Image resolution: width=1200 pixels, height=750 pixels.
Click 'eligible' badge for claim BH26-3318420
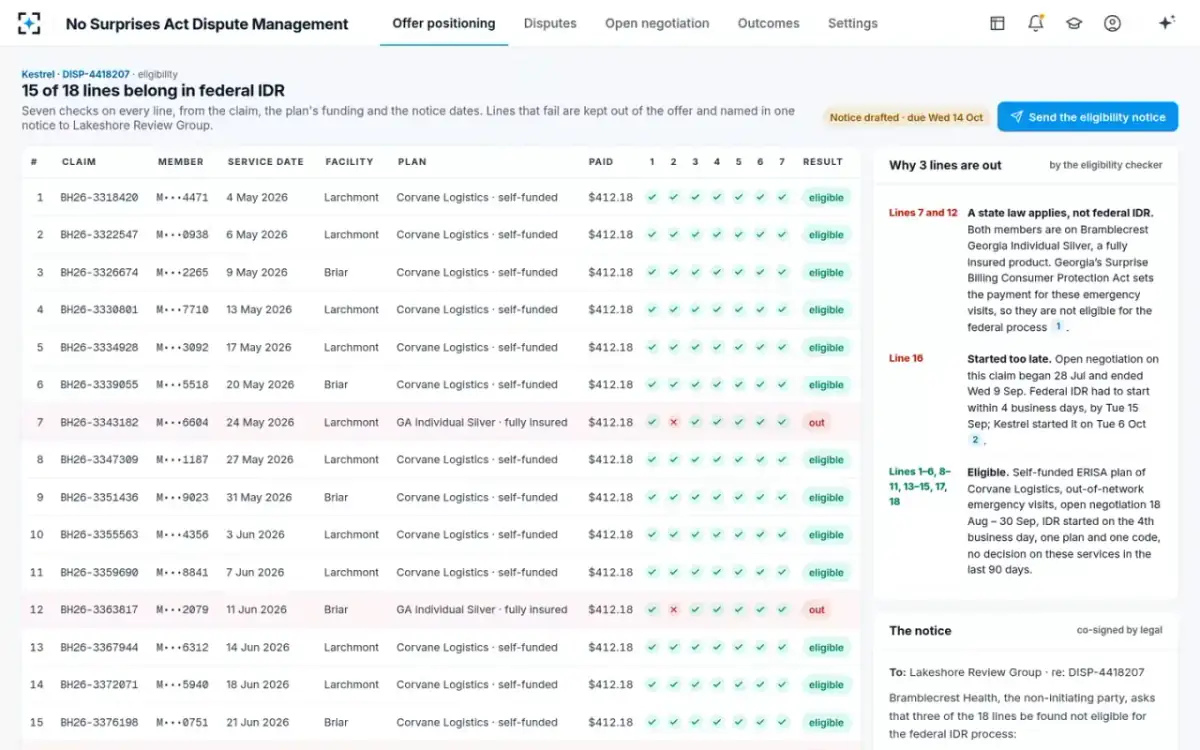pyautogui.click(x=826, y=197)
